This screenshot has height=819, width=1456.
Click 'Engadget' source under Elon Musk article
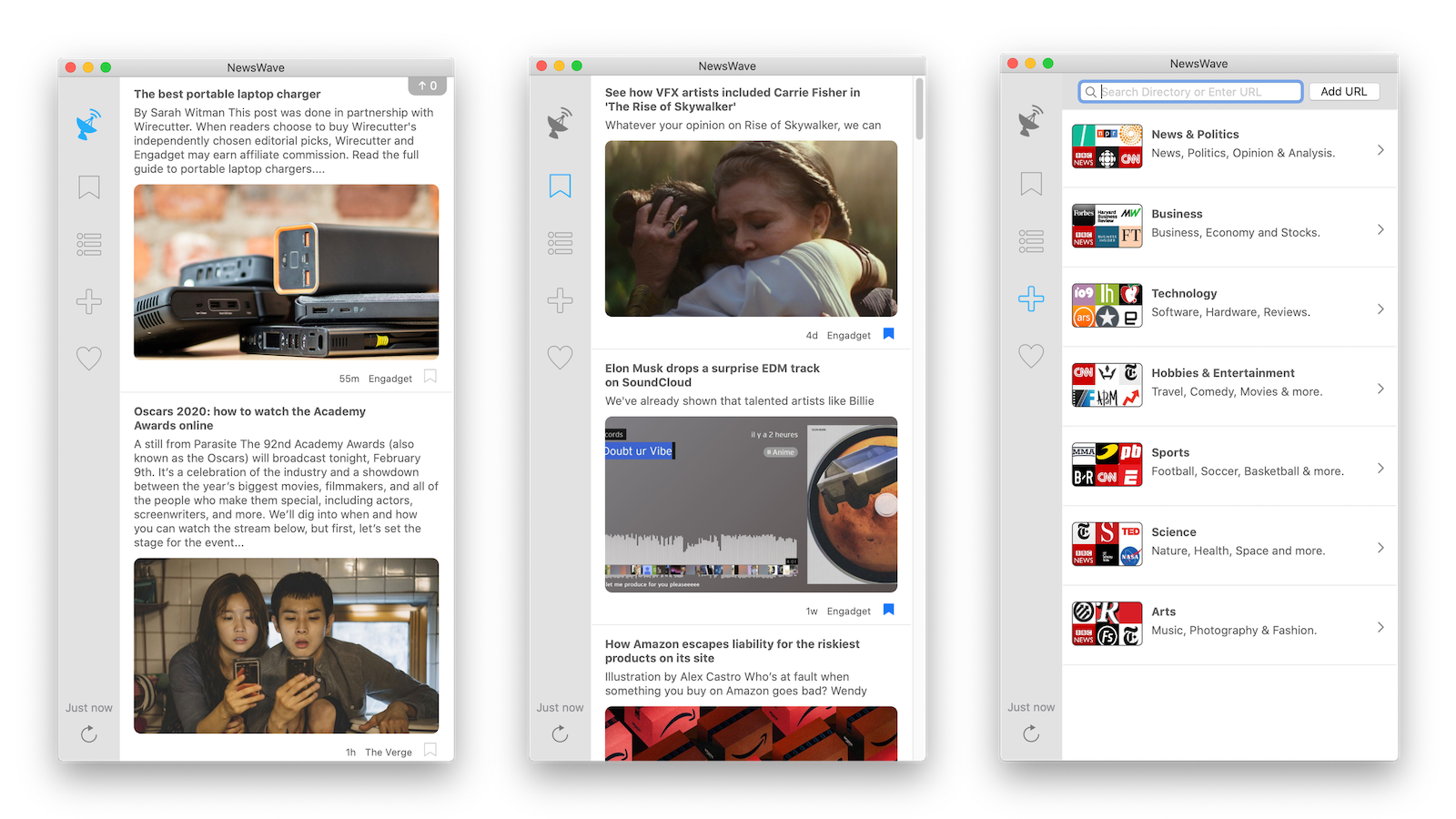(849, 612)
